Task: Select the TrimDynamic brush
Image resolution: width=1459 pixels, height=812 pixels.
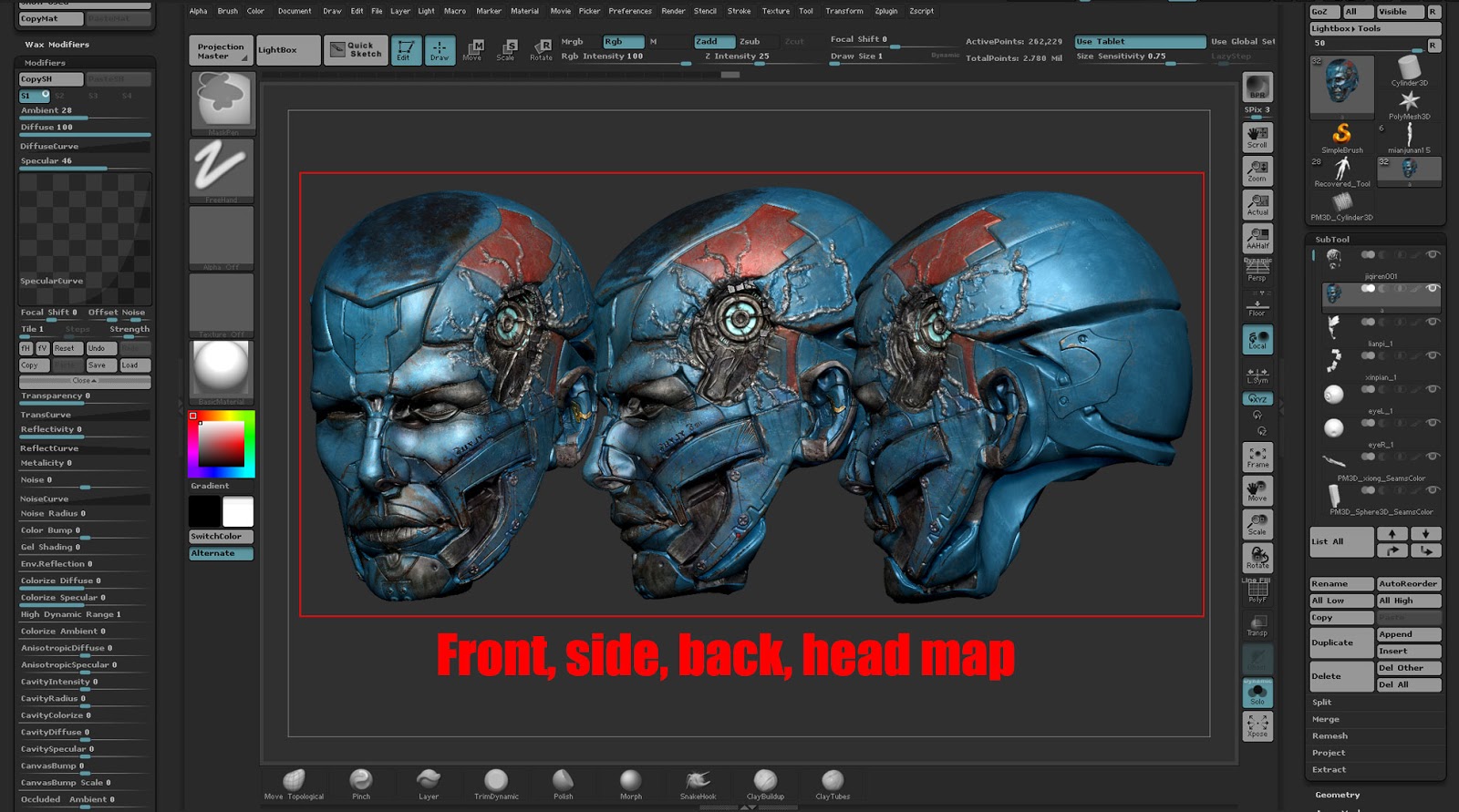Action: (x=496, y=782)
